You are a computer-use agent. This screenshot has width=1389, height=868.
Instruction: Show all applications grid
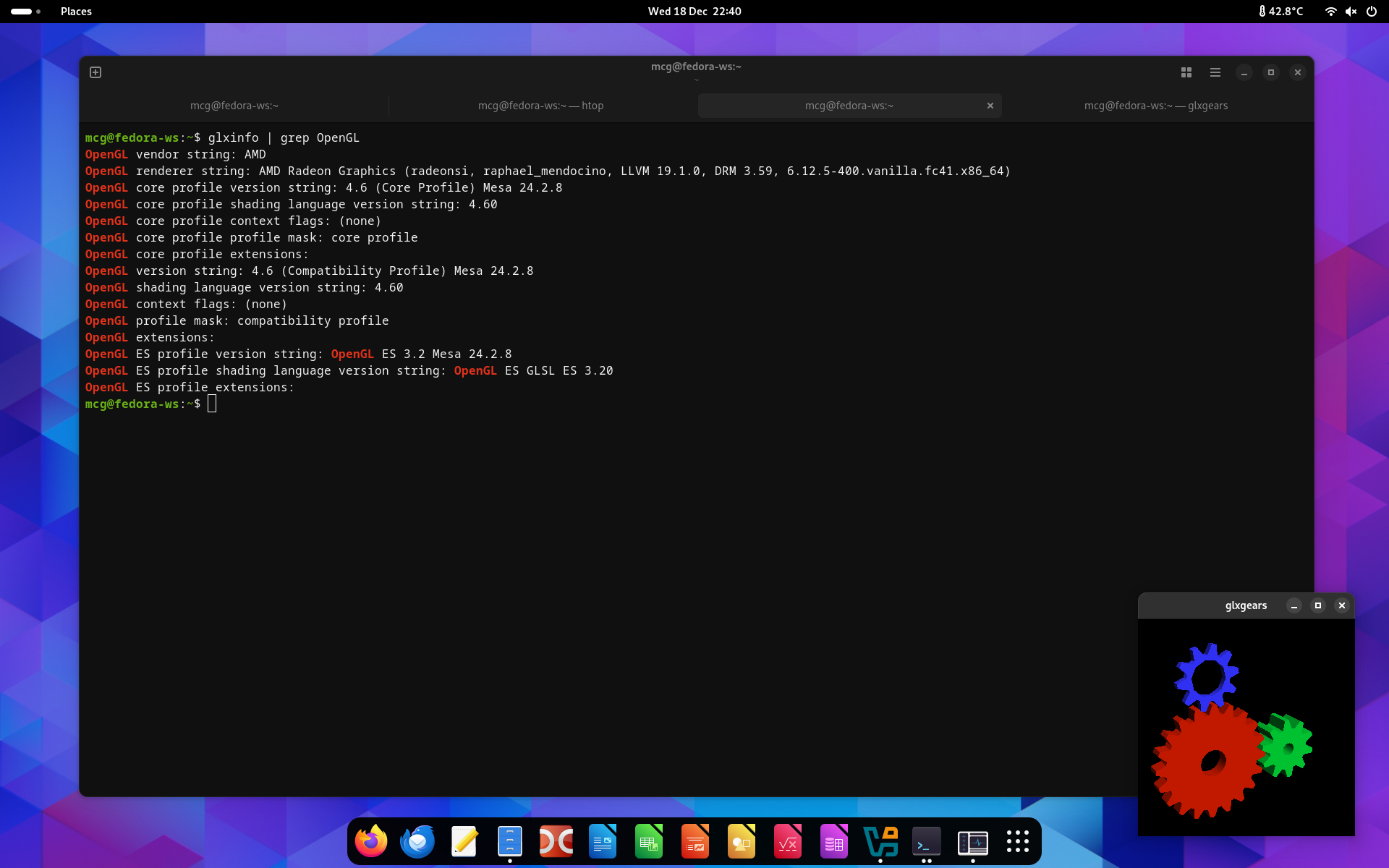[x=1018, y=841]
